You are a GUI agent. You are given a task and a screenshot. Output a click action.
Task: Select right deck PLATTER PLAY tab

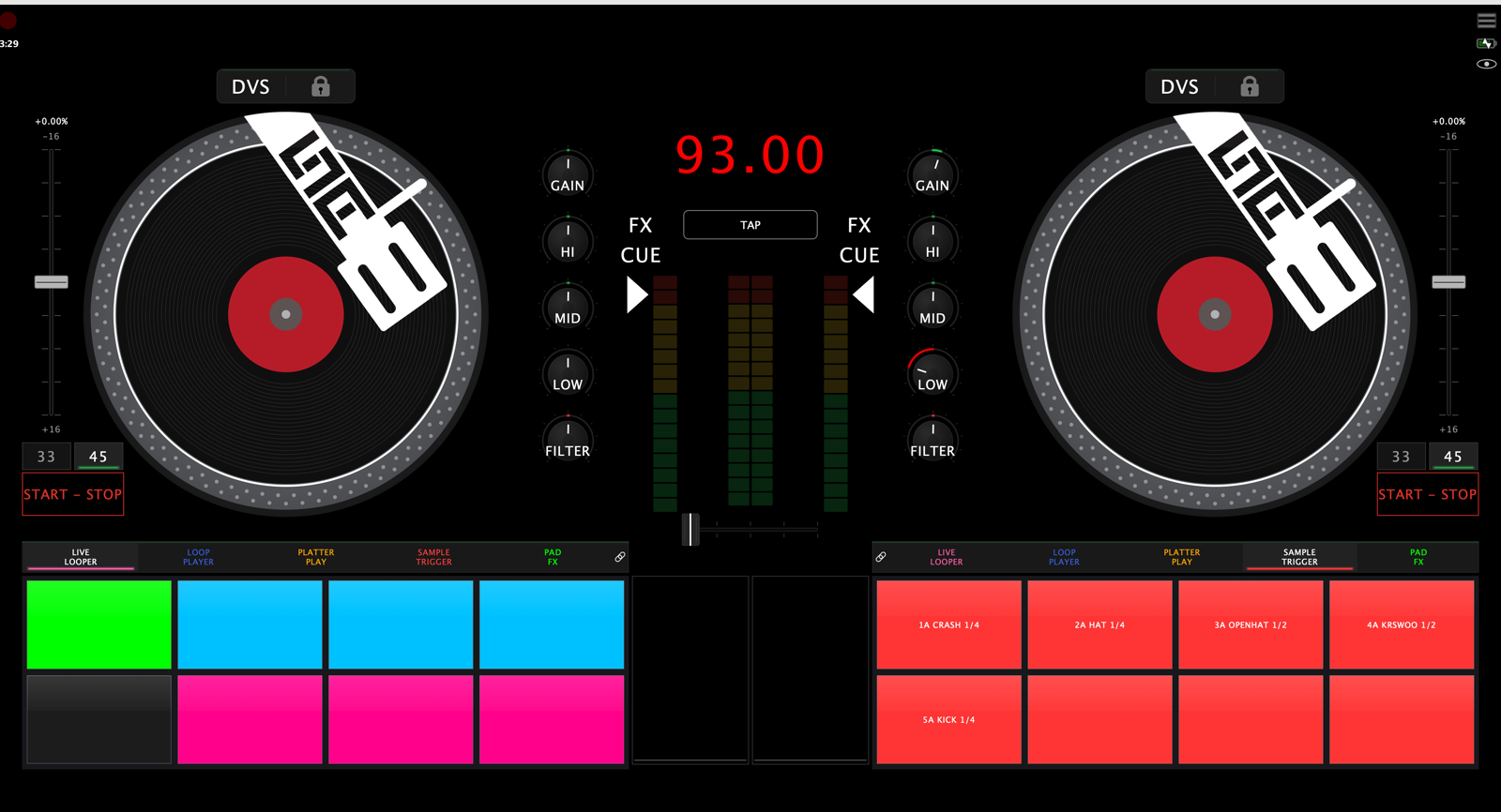[1182, 557]
